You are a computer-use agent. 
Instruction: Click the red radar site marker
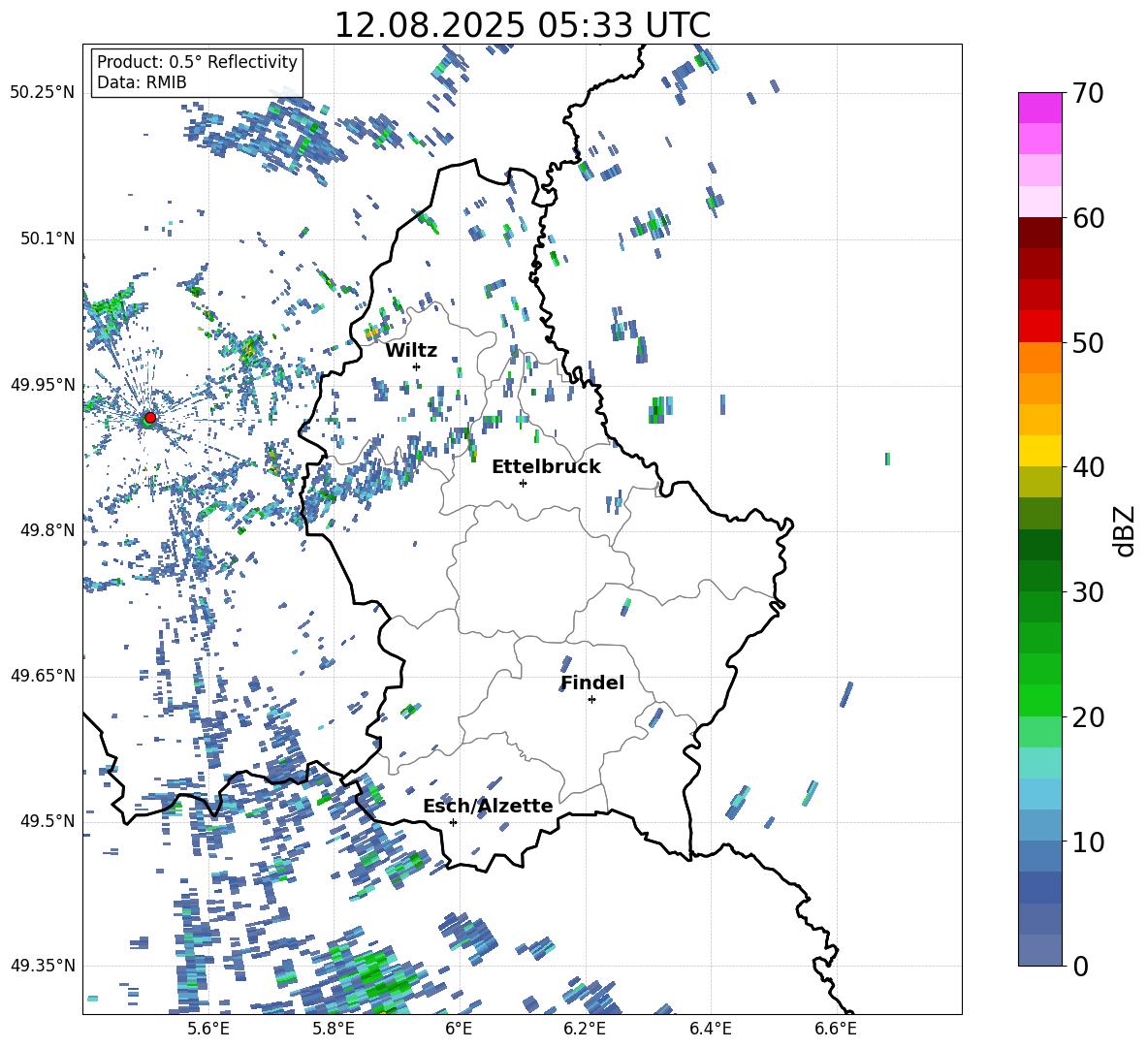pos(150,418)
